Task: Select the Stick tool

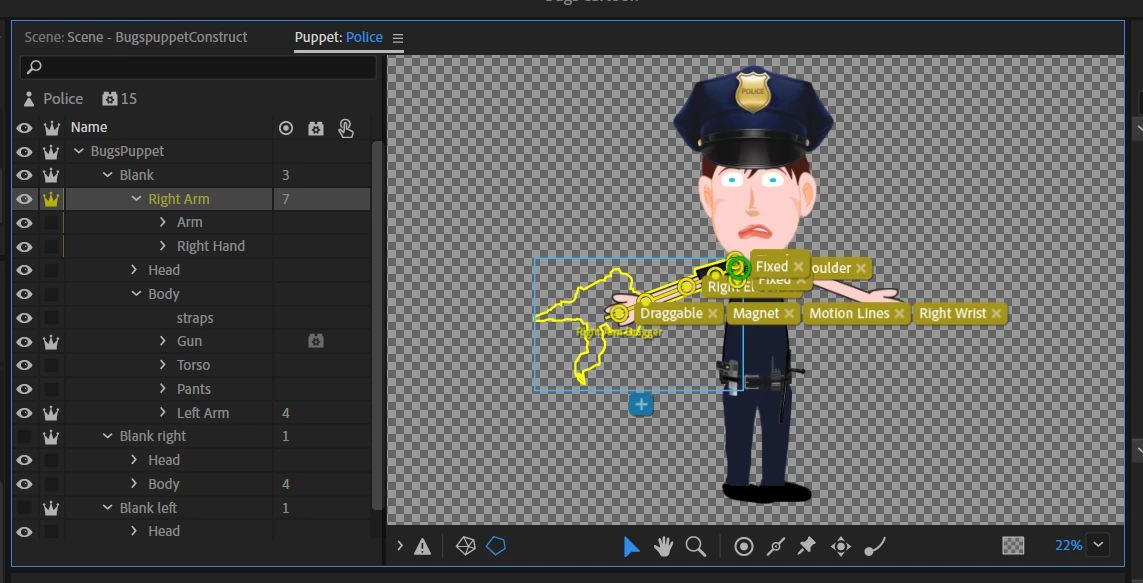Action: 776,547
